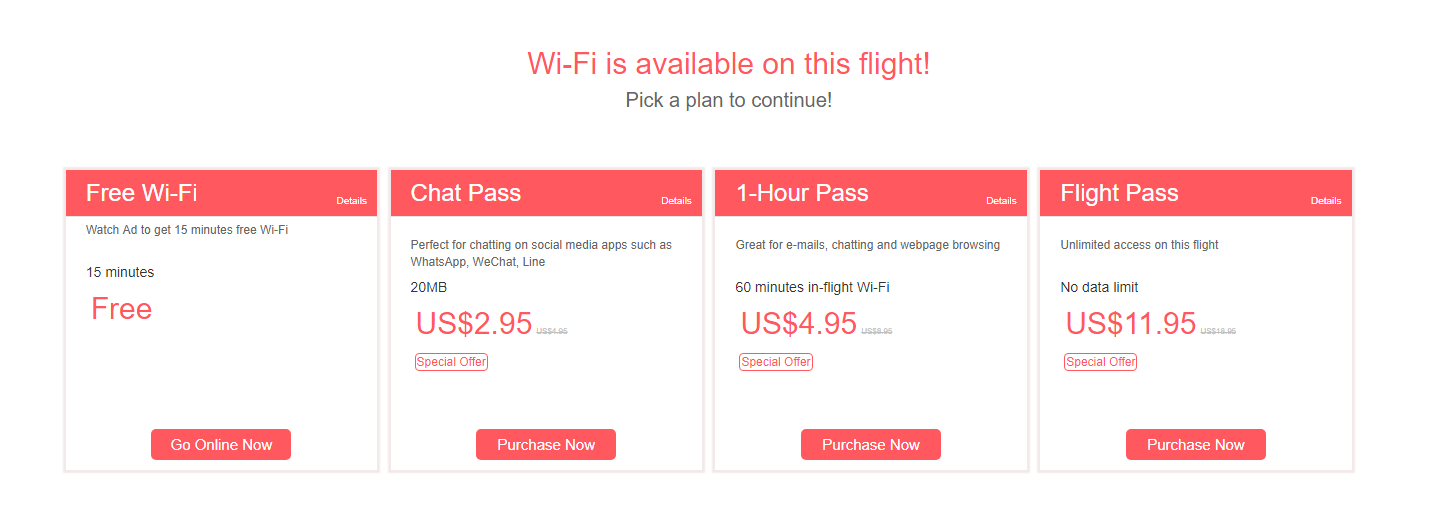This screenshot has height=531, width=1440.
Task: Click the Go Online Now button
Action: (221, 445)
